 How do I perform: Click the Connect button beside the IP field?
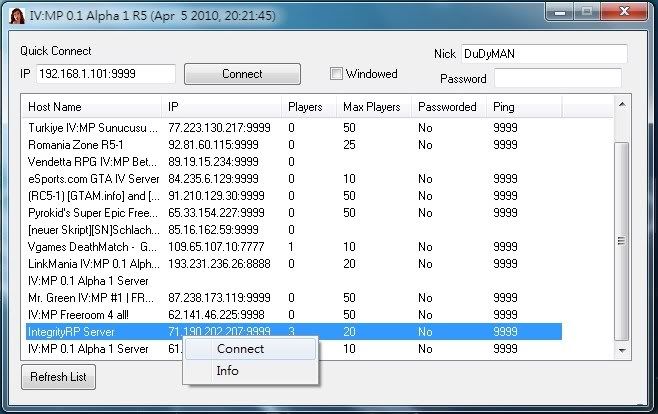(242, 74)
